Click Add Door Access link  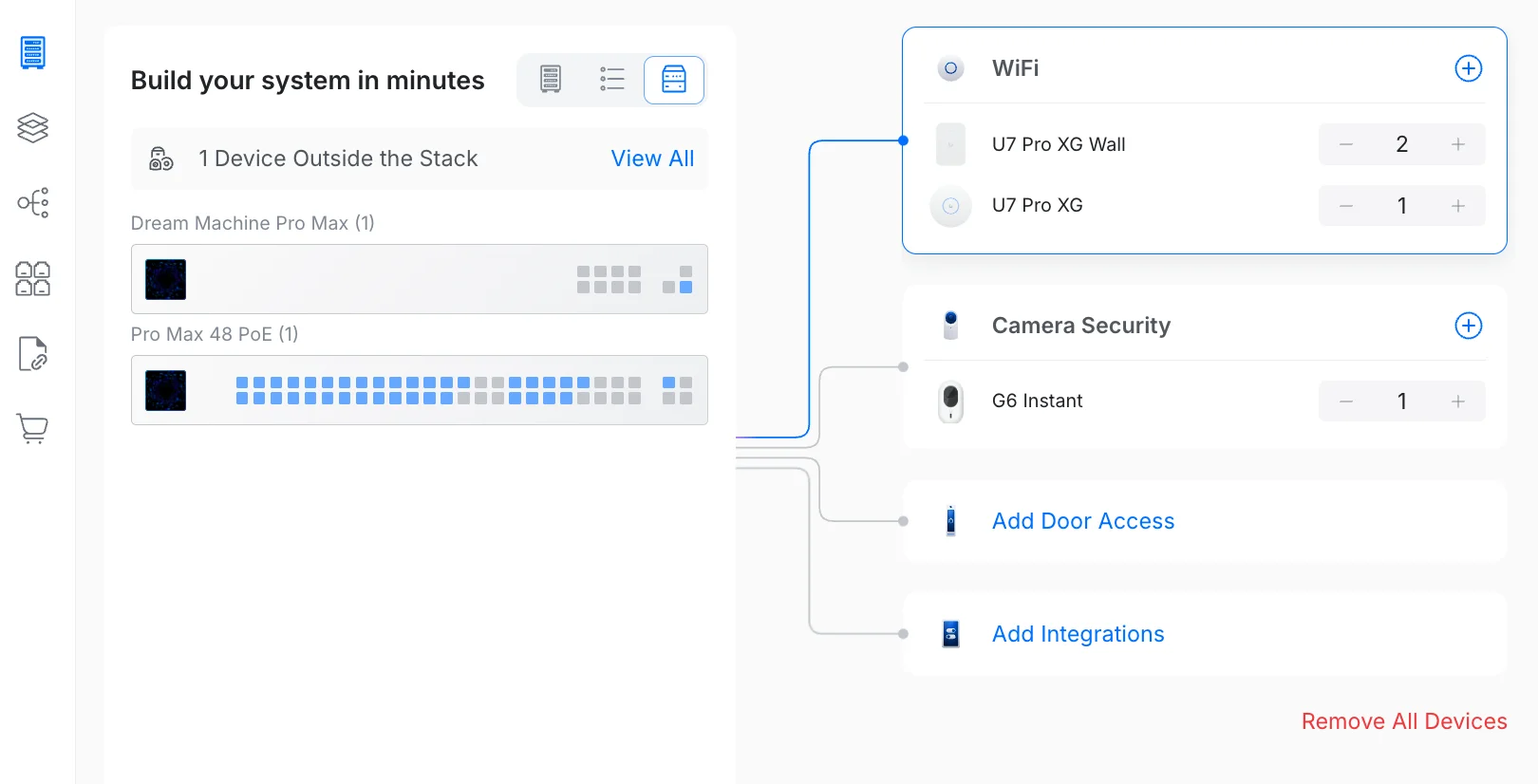[1082, 521]
